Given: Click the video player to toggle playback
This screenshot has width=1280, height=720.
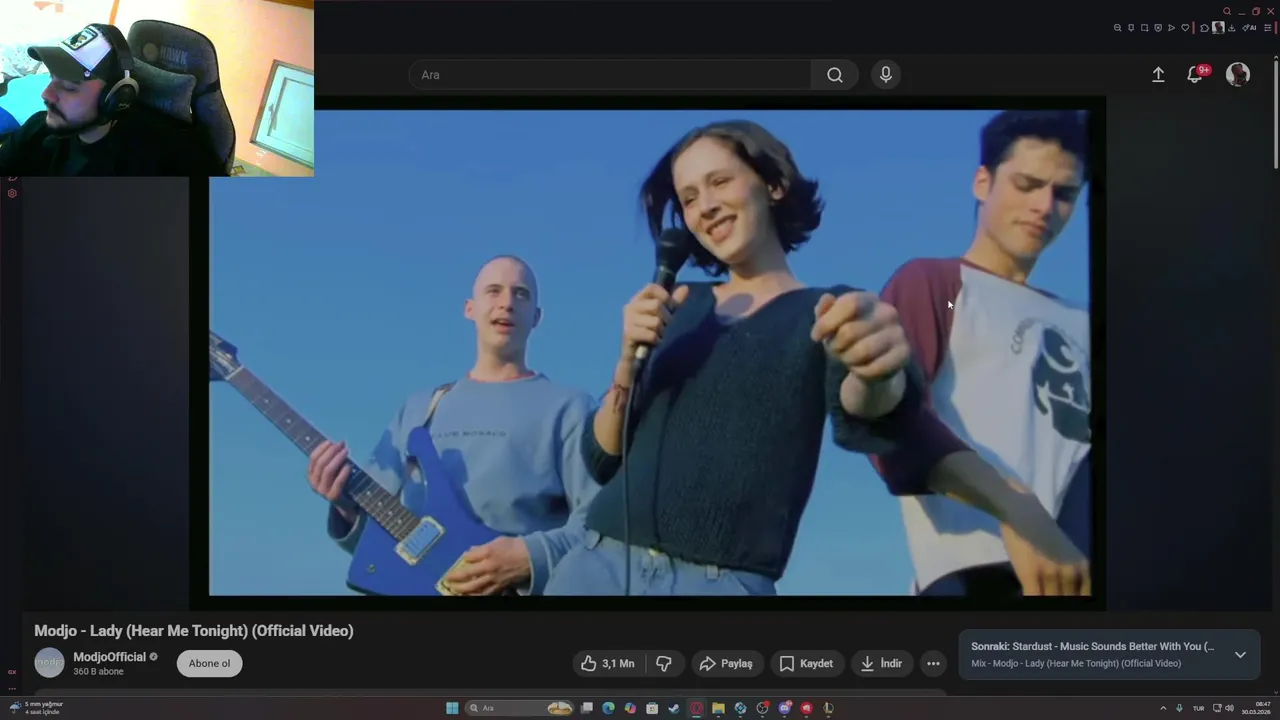Looking at the screenshot, I should pyautogui.click(x=650, y=352).
